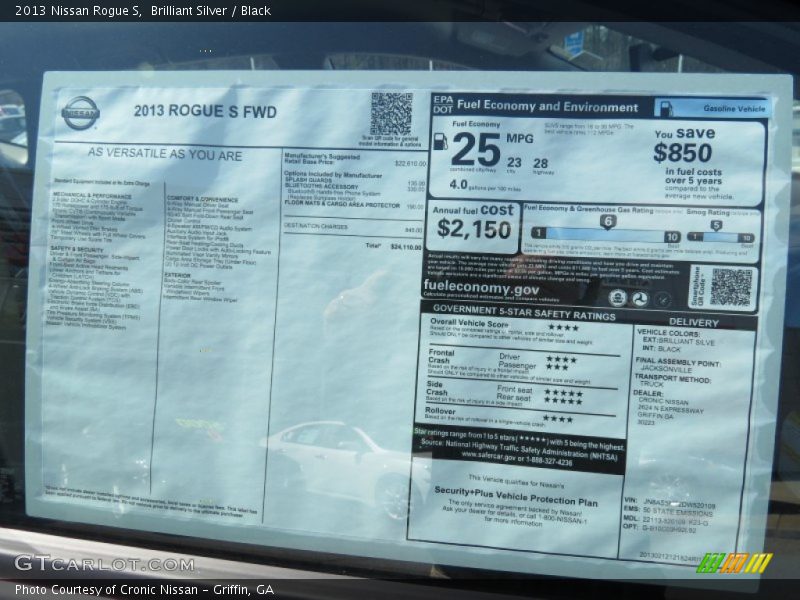Click the "Gasoline Vehicle" label
800x600 pixels.
[734, 109]
